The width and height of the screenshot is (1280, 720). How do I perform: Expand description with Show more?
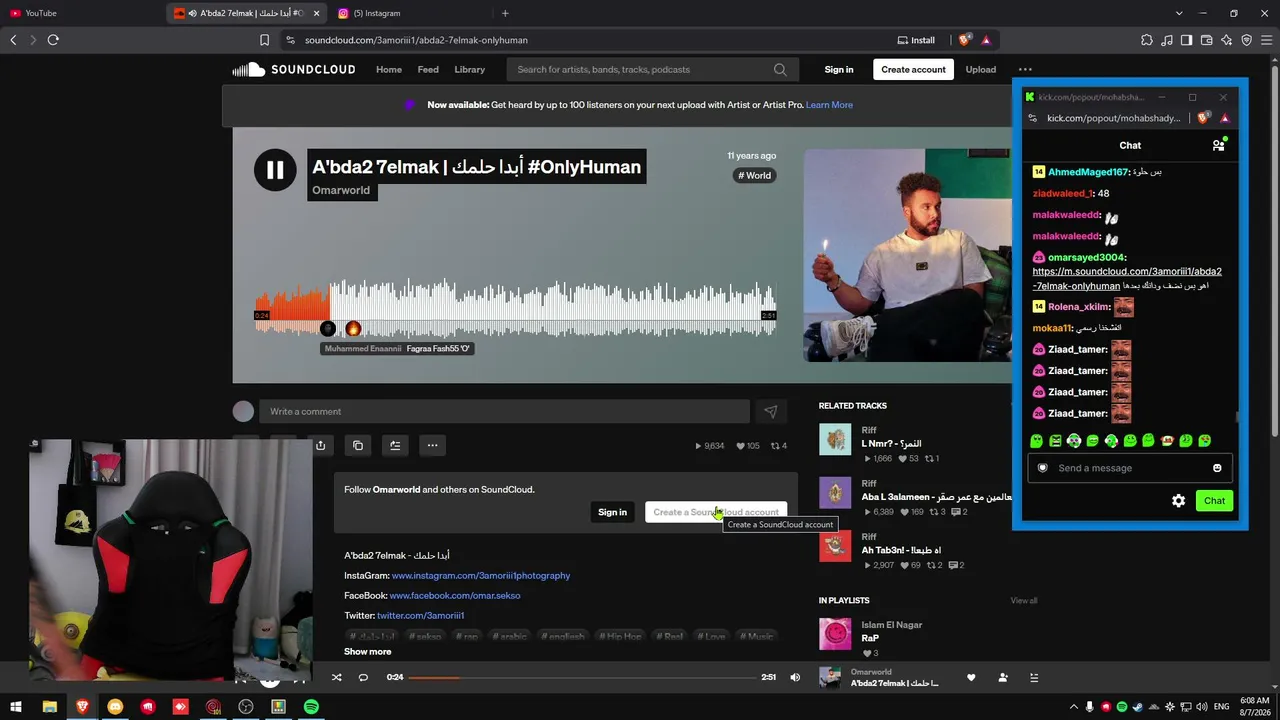368,652
